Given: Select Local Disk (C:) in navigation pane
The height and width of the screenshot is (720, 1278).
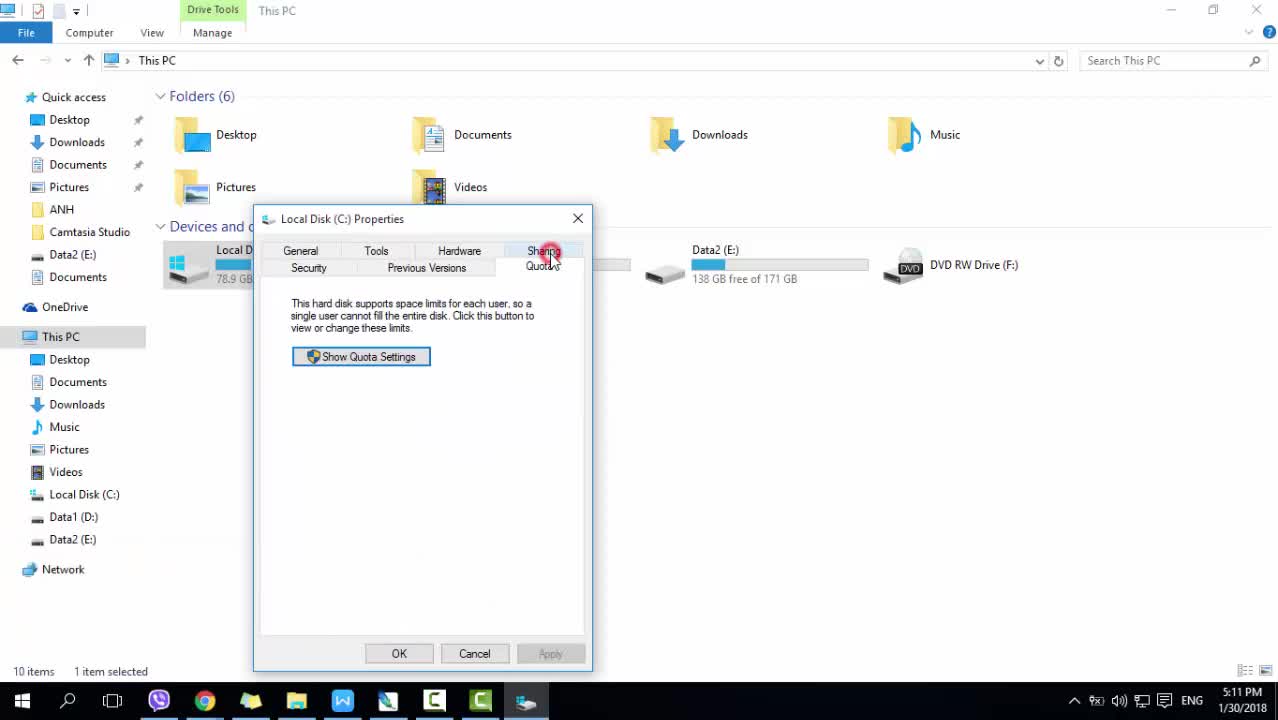Looking at the screenshot, I should click(84, 495).
